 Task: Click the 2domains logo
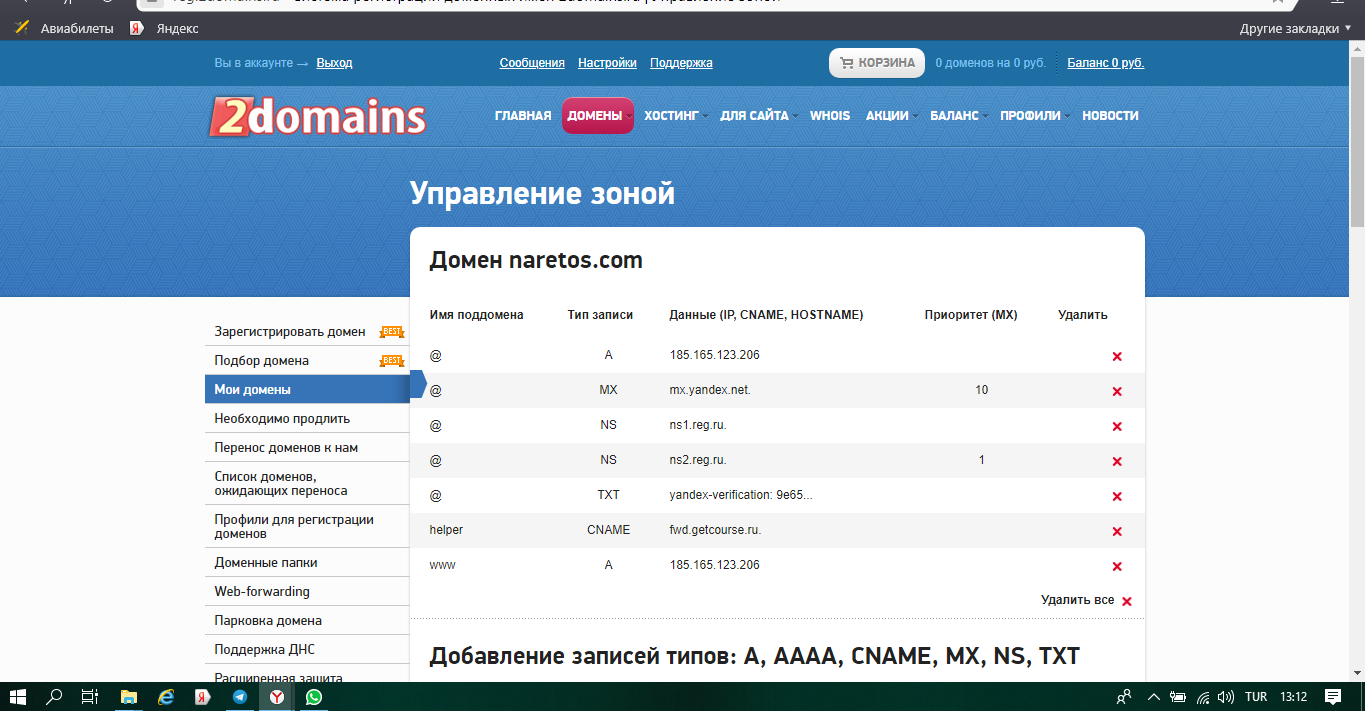317,116
